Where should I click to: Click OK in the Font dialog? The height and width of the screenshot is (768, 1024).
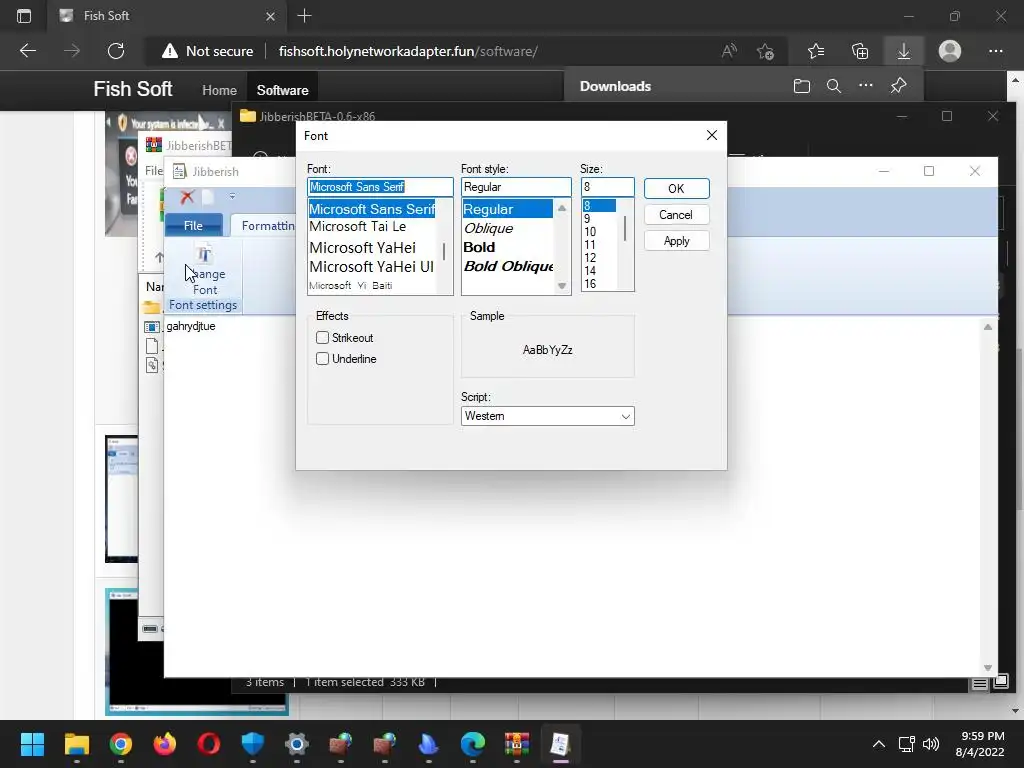click(x=676, y=189)
